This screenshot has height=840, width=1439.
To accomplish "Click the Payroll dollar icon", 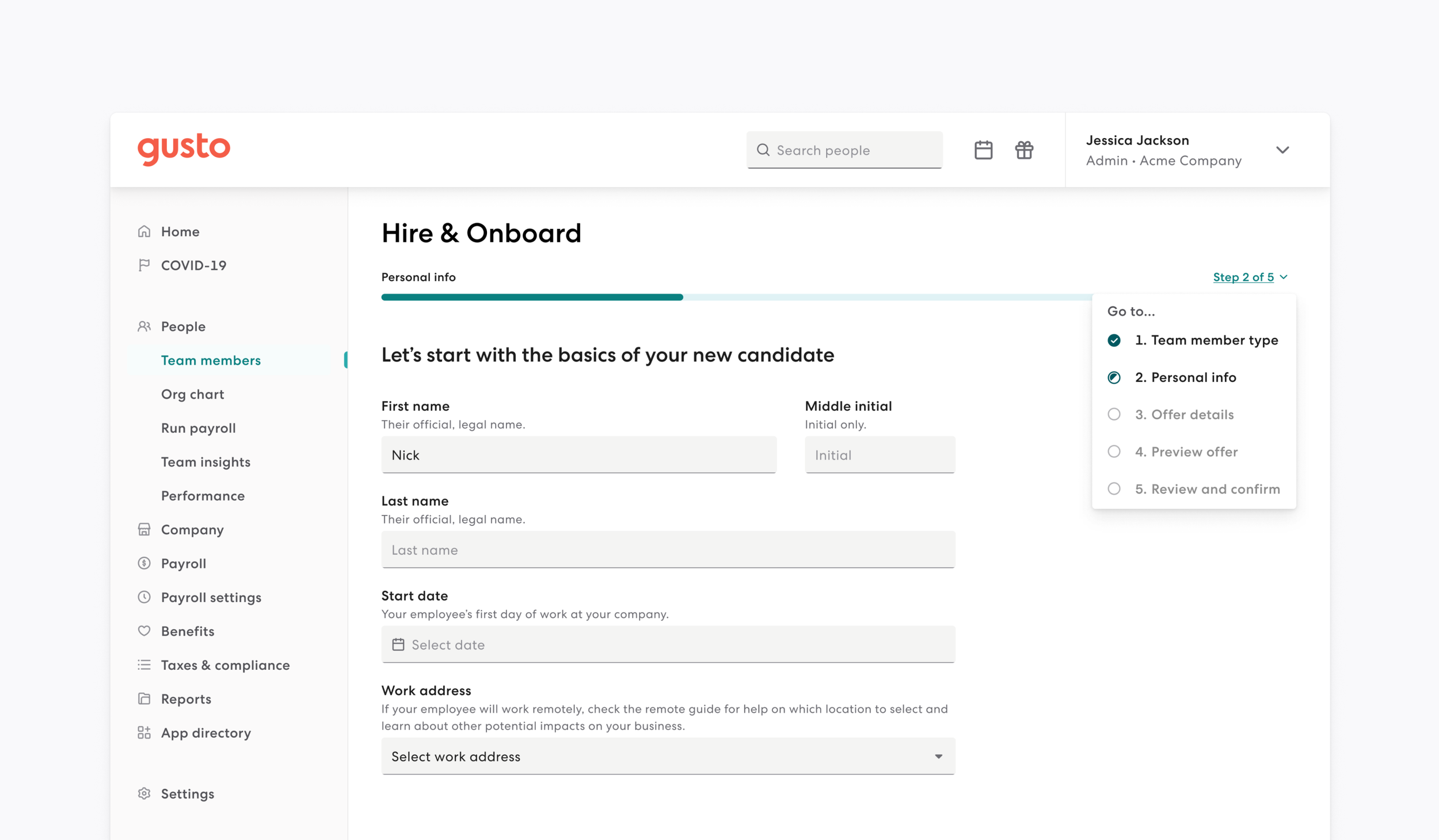I will point(144,563).
